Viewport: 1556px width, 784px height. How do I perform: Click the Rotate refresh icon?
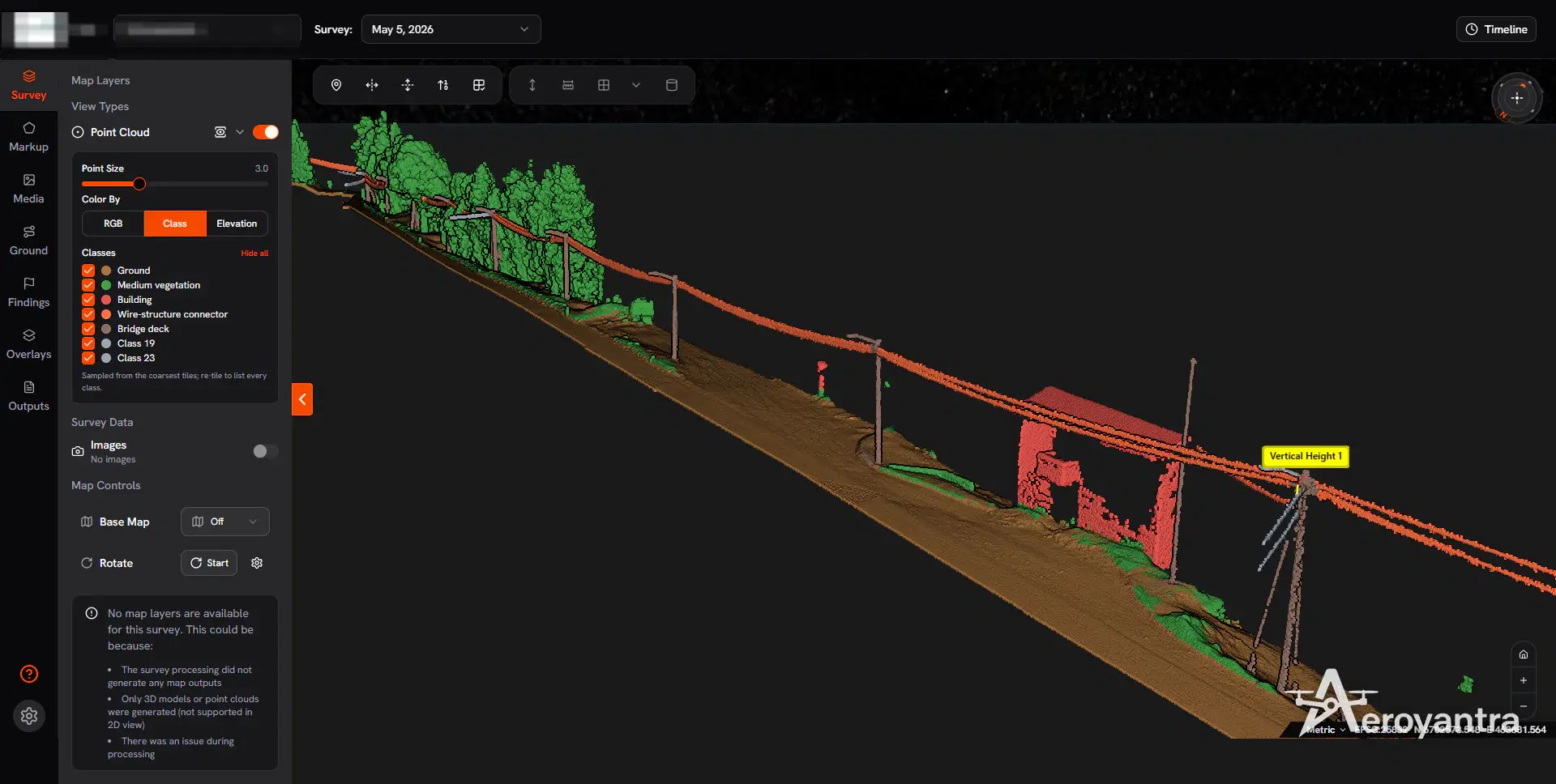(x=87, y=563)
